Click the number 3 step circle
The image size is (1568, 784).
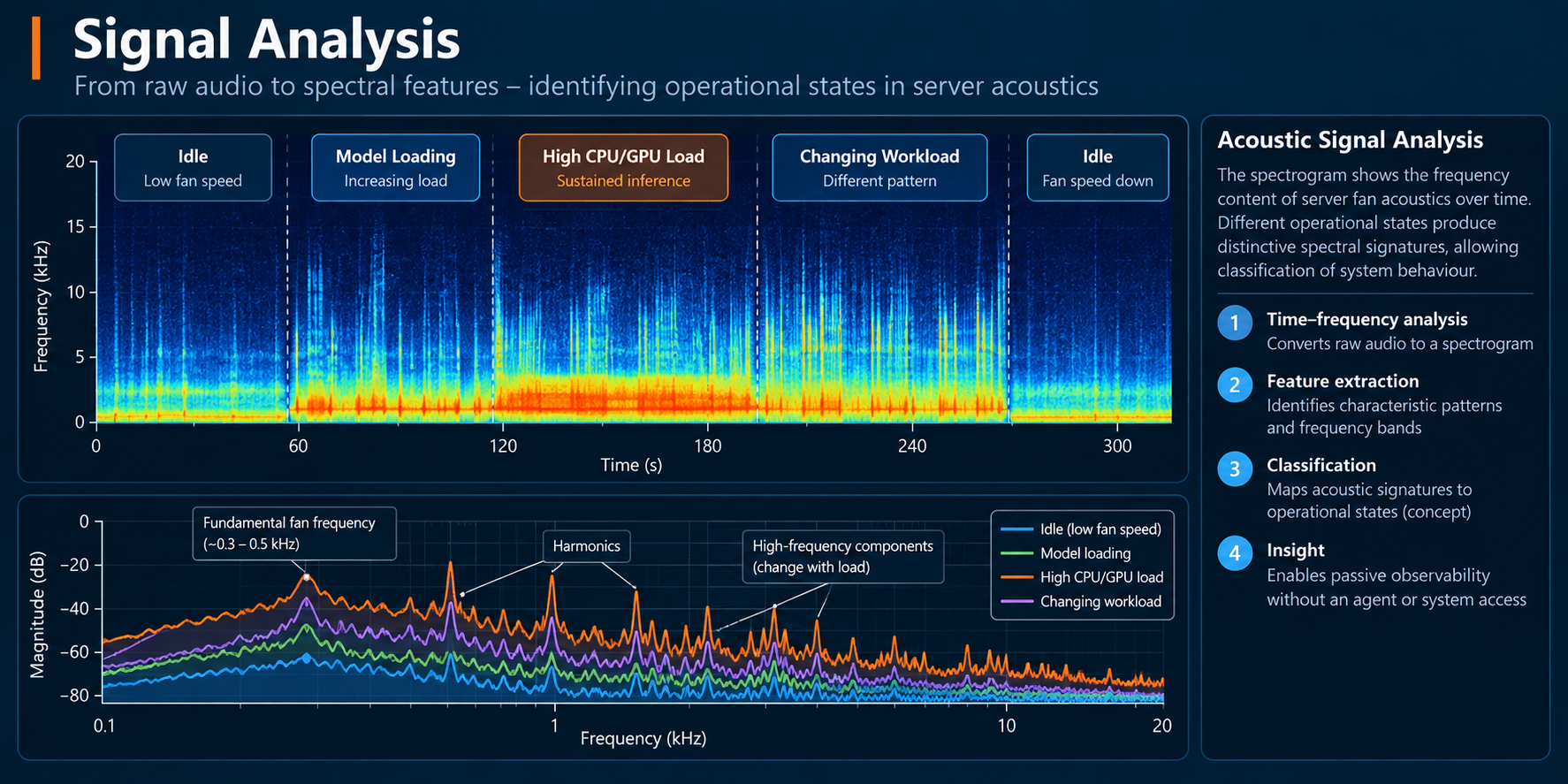(x=1235, y=469)
